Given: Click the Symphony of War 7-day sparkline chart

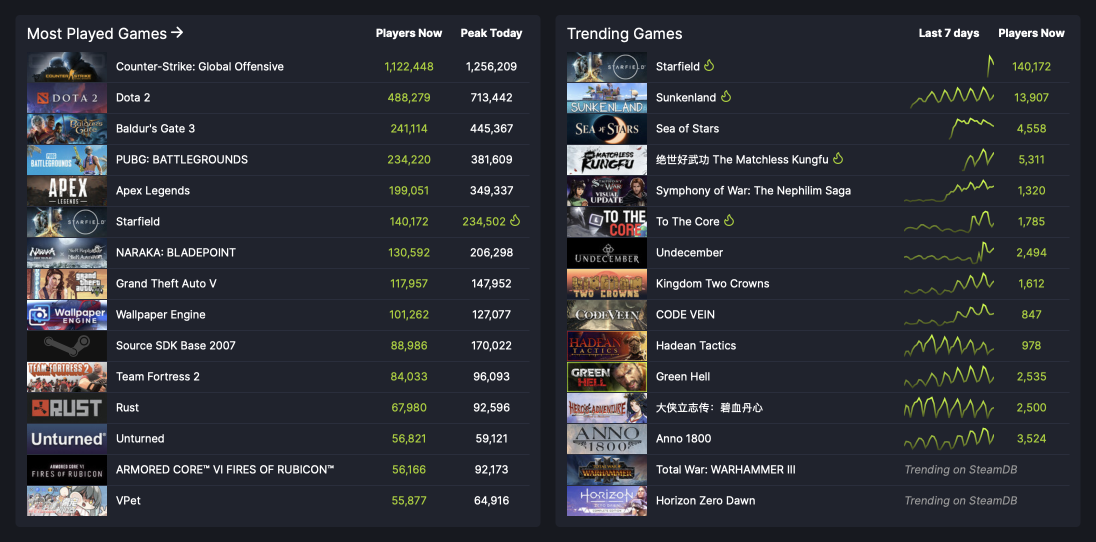Looking at the screenshot, I should pos(949,190).
